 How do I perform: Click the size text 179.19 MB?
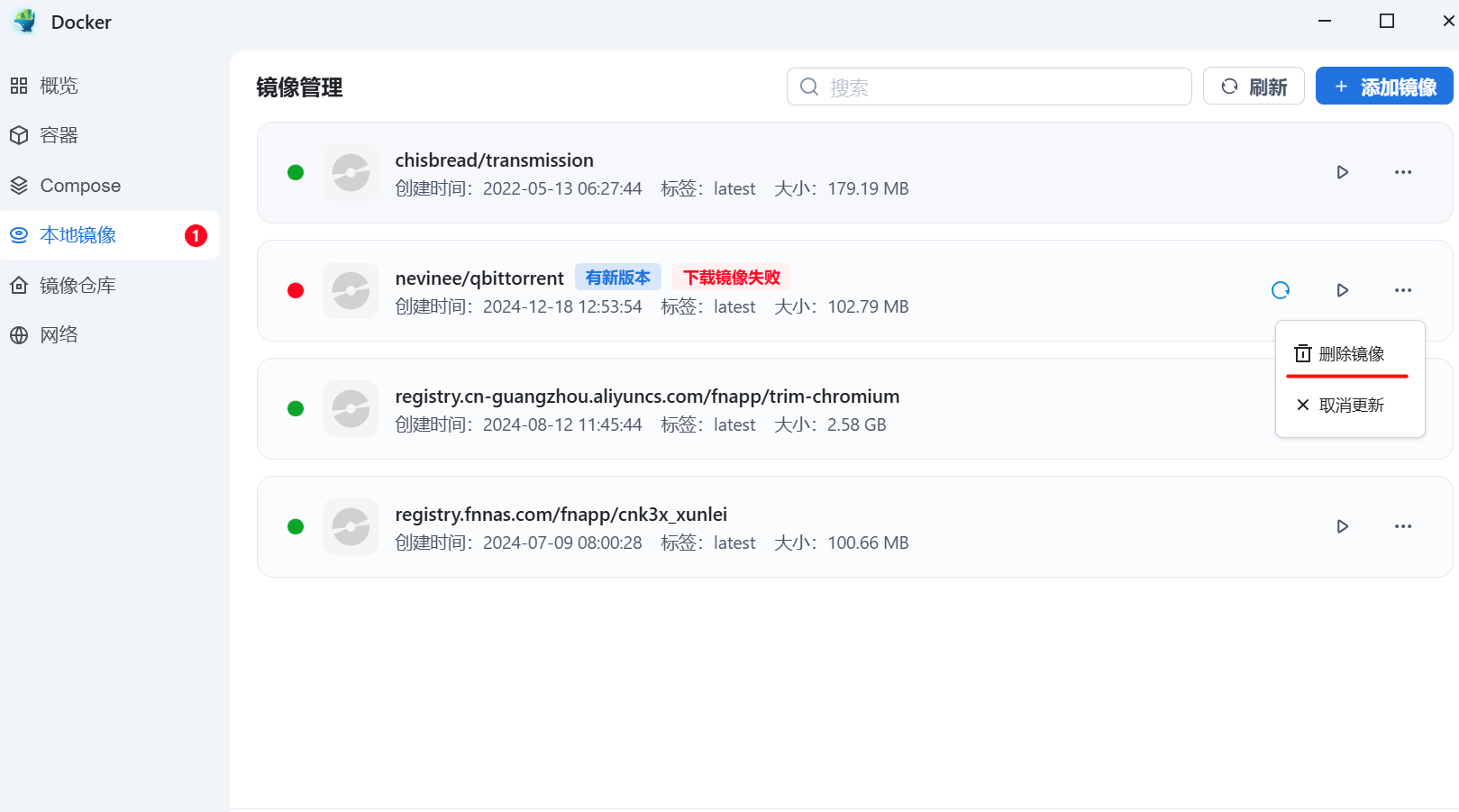pyautogui.click(x=868, y=188)
